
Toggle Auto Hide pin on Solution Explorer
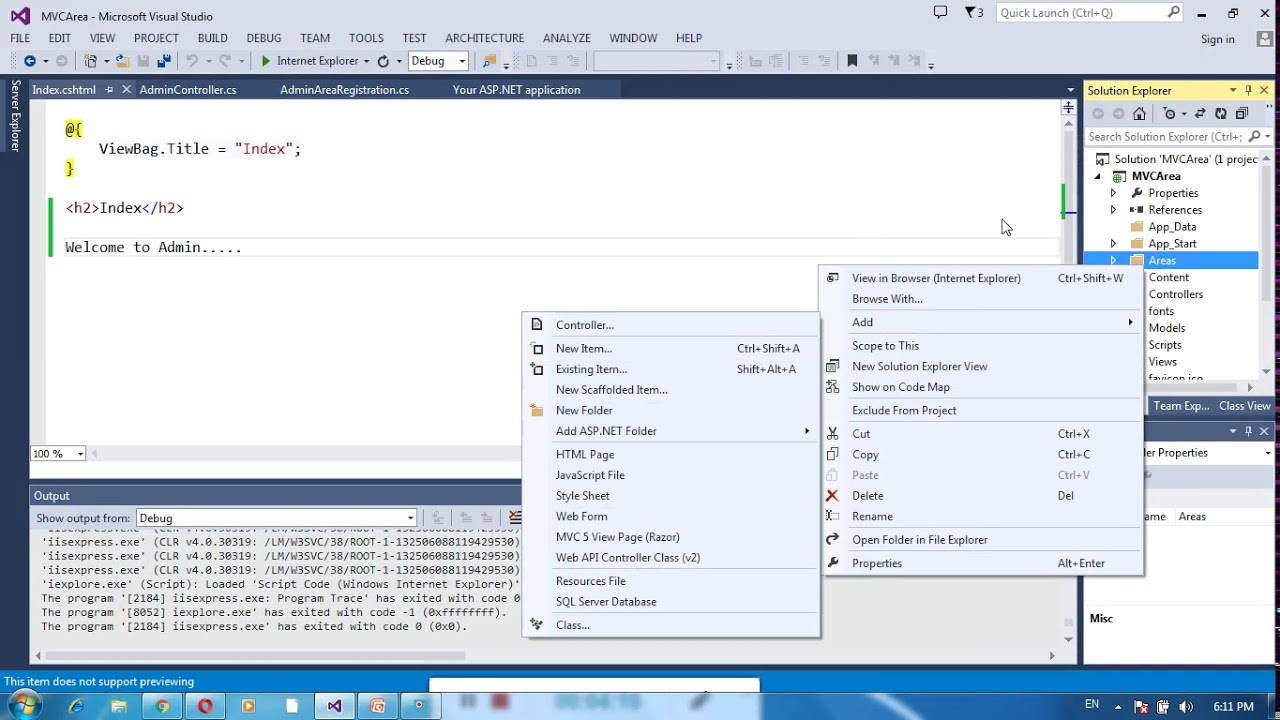(x=1248, y=90)
